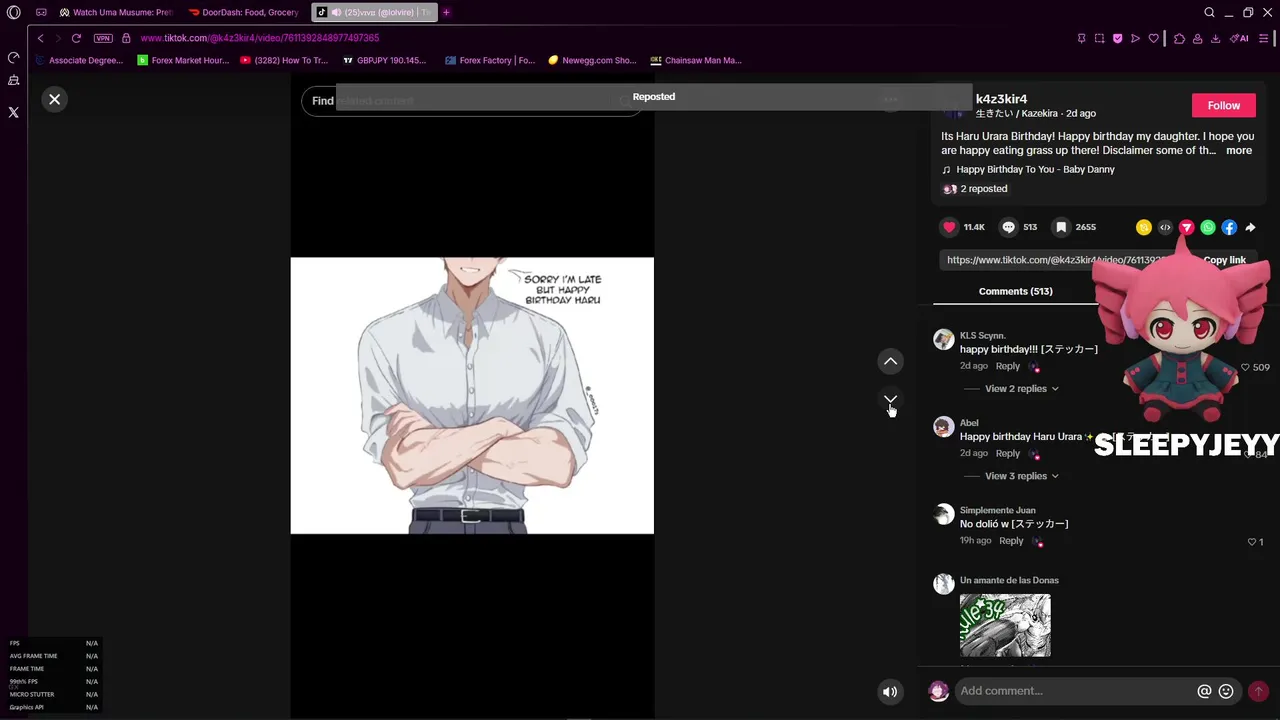The width and height of the screenshot is (1280, 720).
Task: Open the Opera ad blocker shield
Action: tap(1117, 38)
